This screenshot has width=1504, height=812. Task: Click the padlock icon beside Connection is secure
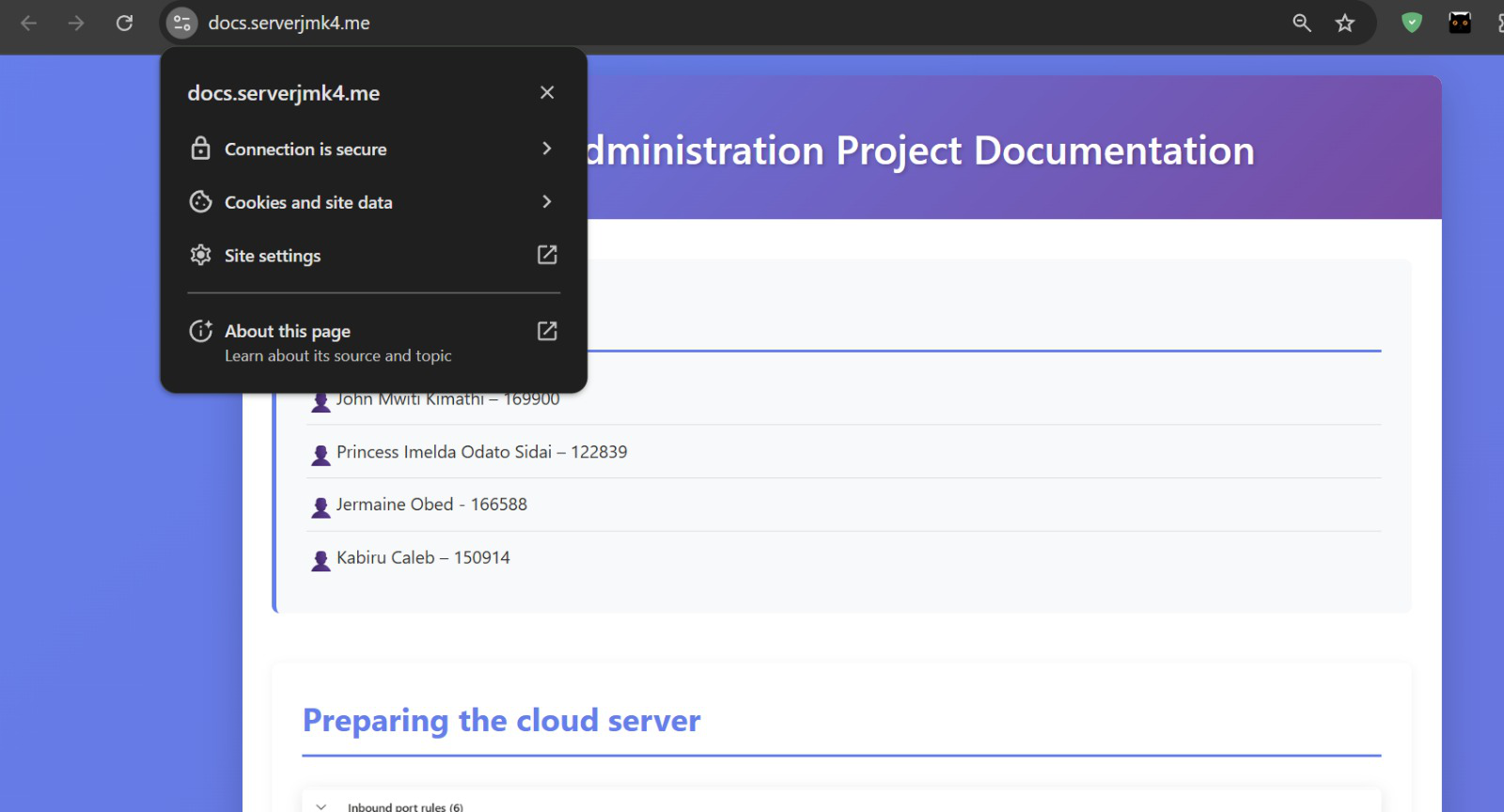pos(200,148)
